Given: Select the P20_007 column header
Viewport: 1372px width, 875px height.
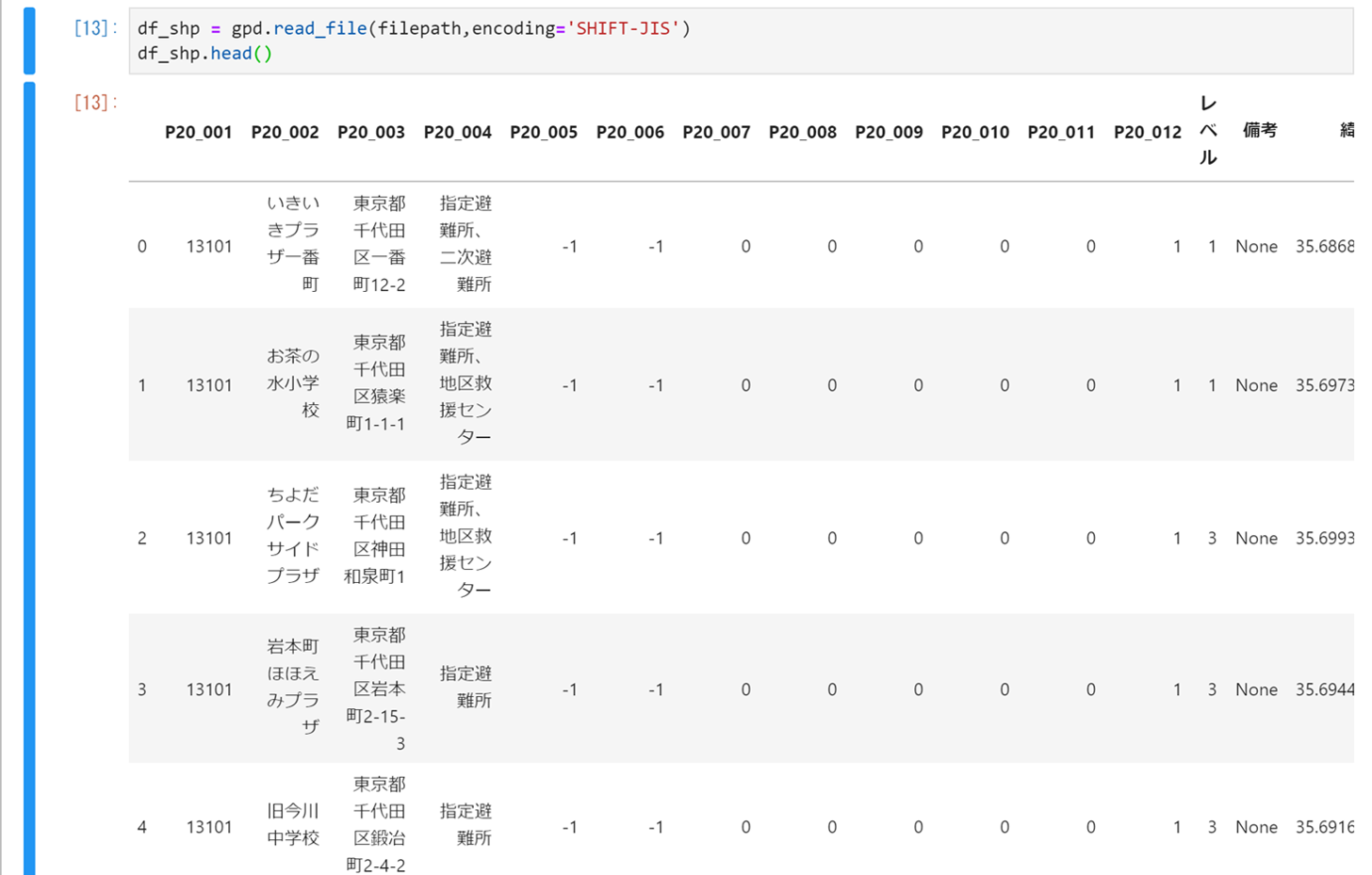Looking at the screenshot, I should [x=716, y=133].
